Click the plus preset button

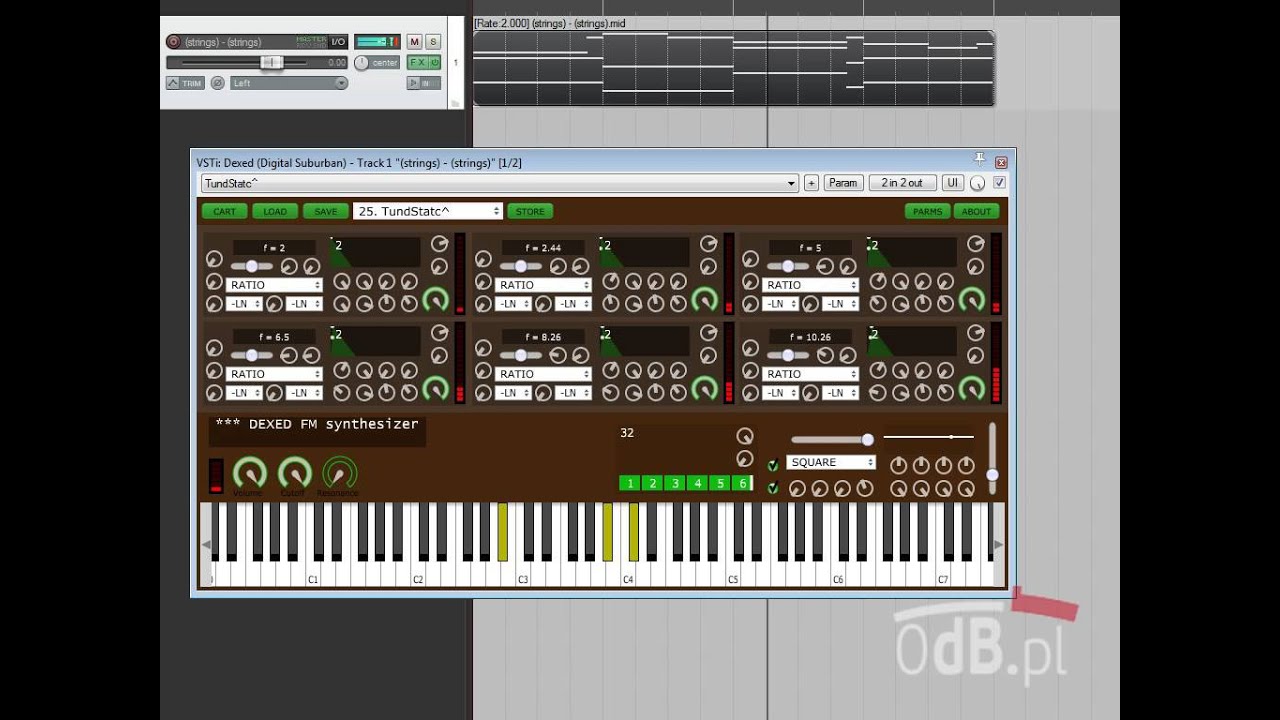point(811,183)
